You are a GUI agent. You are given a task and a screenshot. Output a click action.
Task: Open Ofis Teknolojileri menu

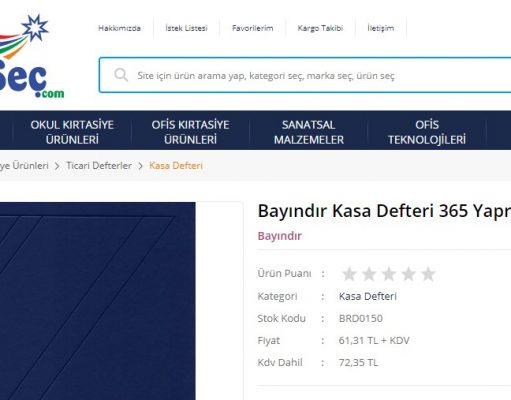tap(427, 132)
